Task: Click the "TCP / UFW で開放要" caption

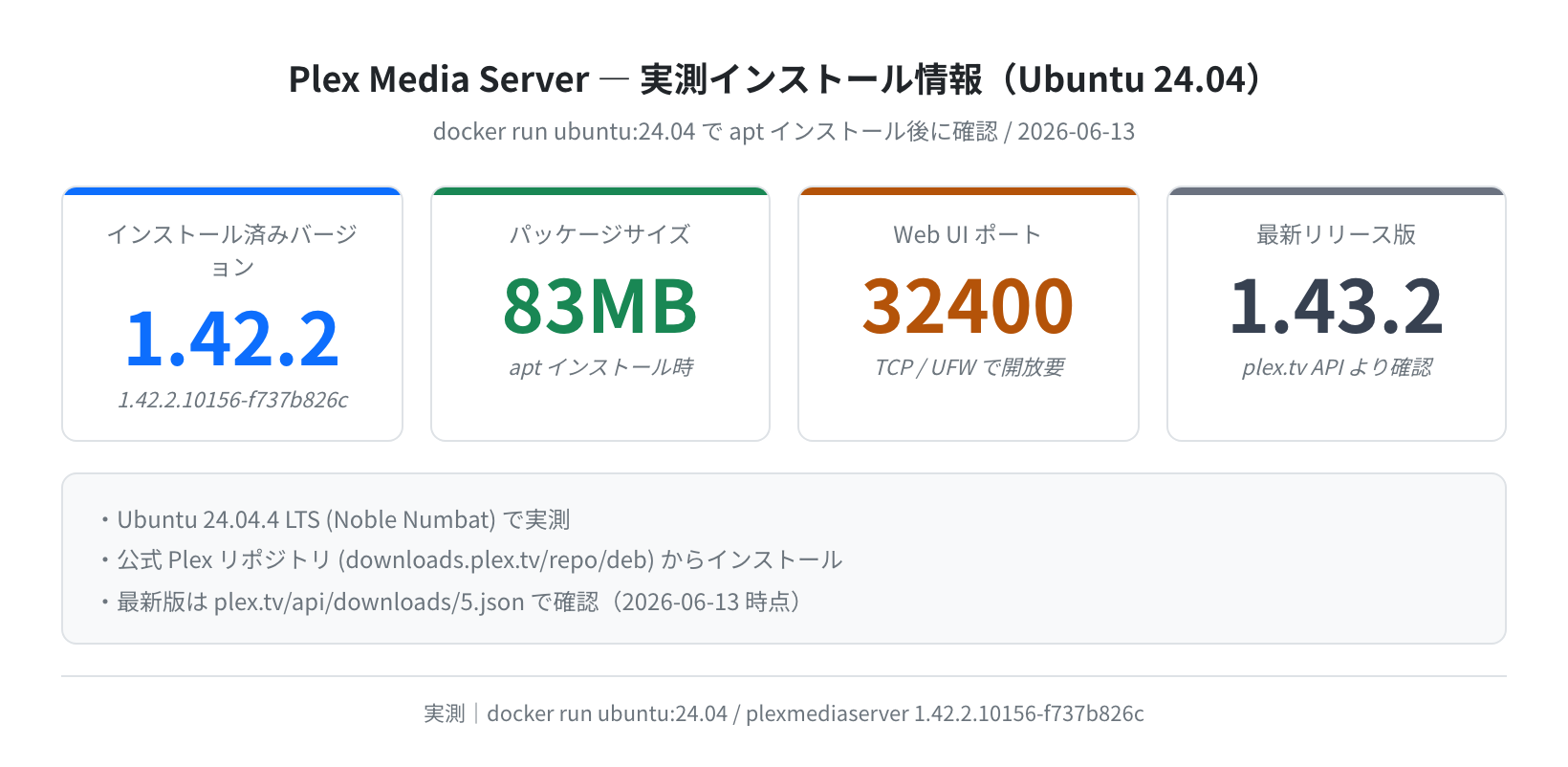Action: pos(969,367)
